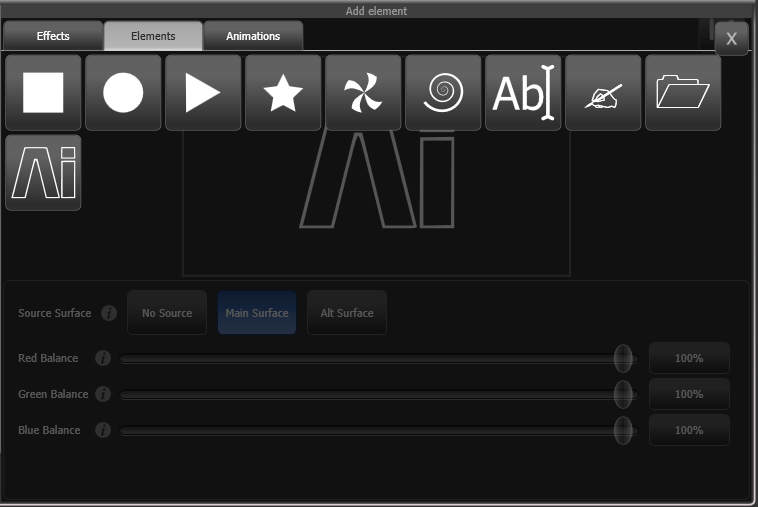Add a star element
Image resolution: width=758 pixels, height=507 pixels.
[283, 92]
